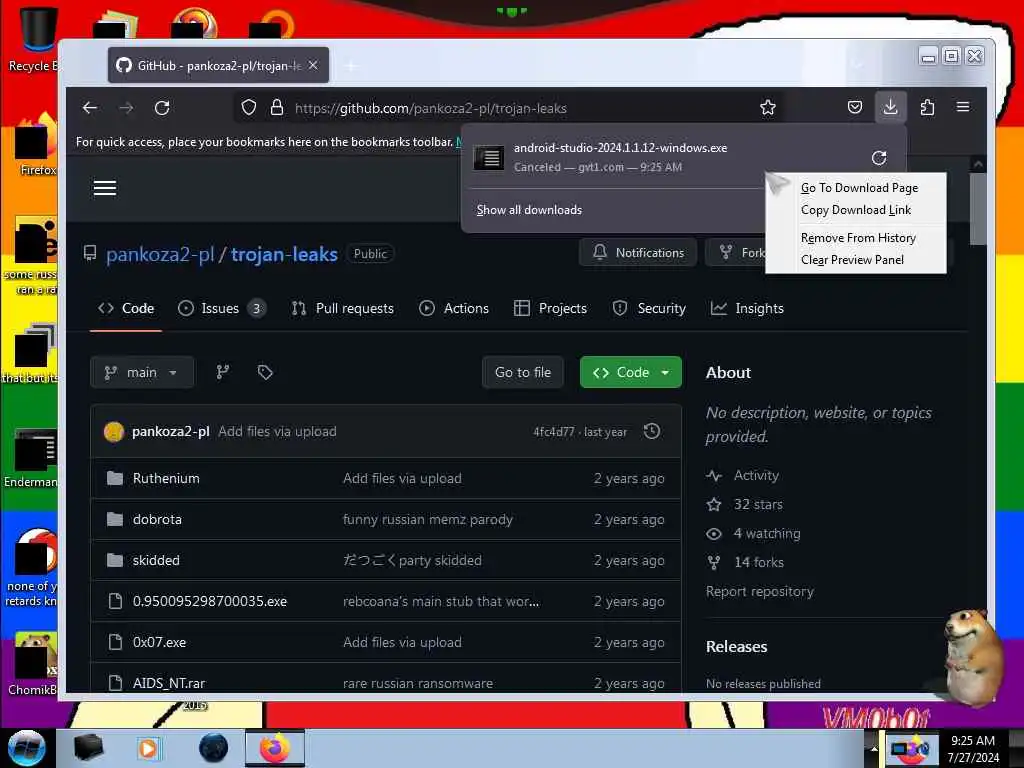Open the Security tab
Image resolution: width=1024 pixels, height=768 pixels.
[x=649, y=308]
